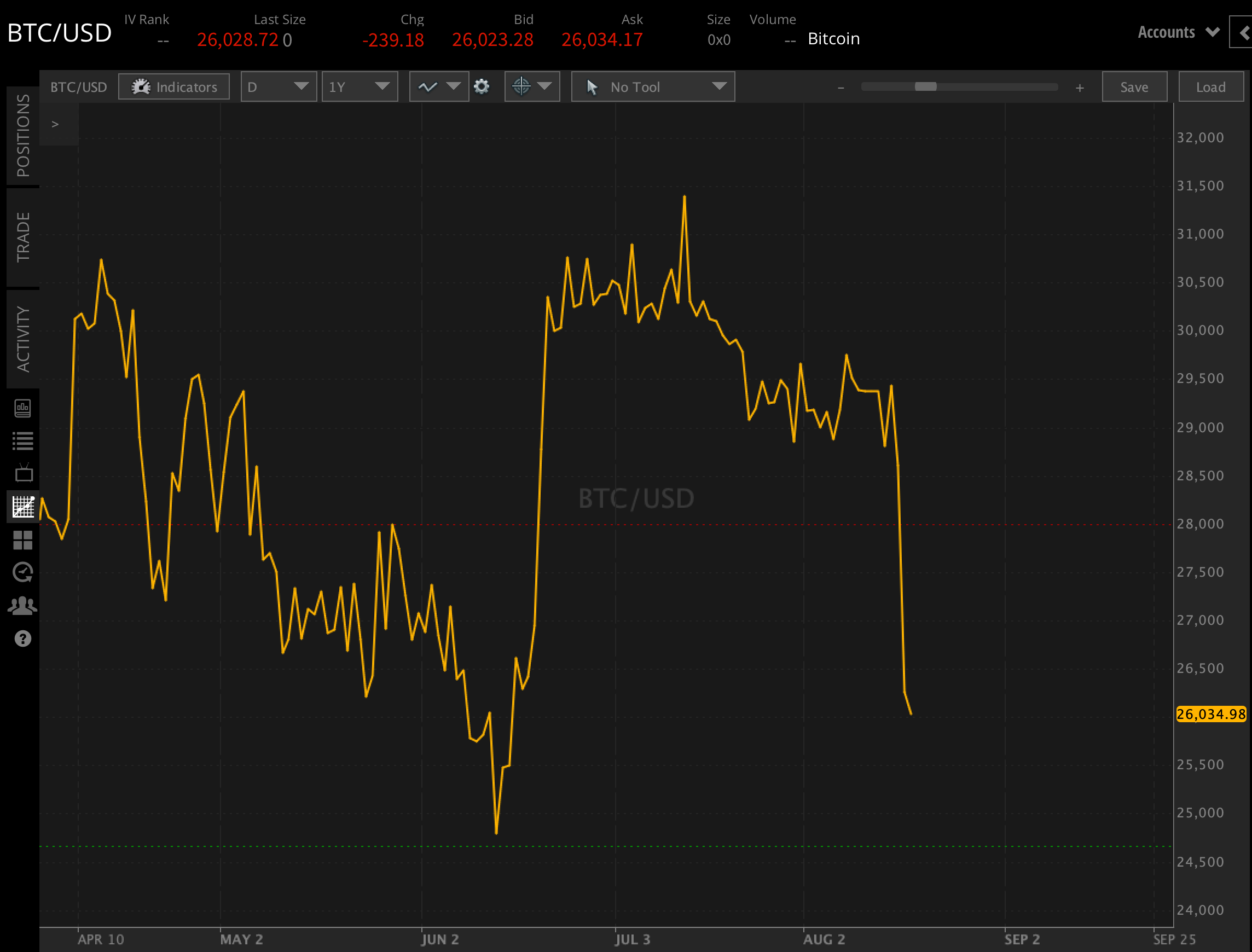Open the book with bars sidebar icon
This screenshot has height=952, width=1252.
point(22,408)
